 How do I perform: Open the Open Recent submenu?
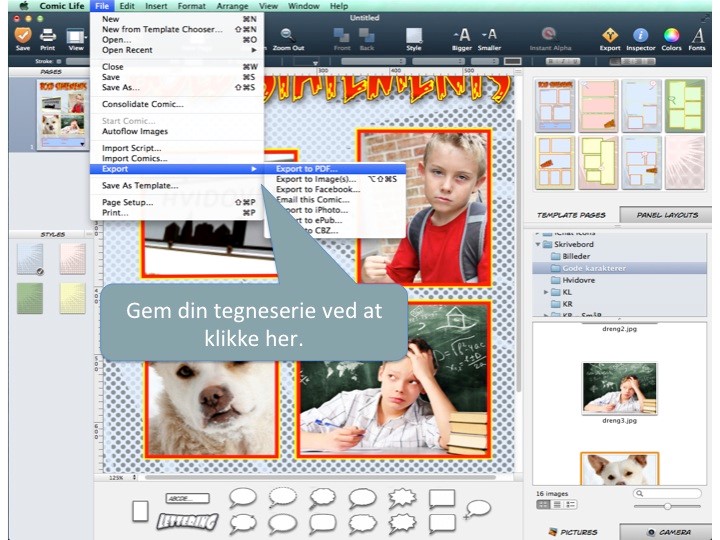coord(179,50)
